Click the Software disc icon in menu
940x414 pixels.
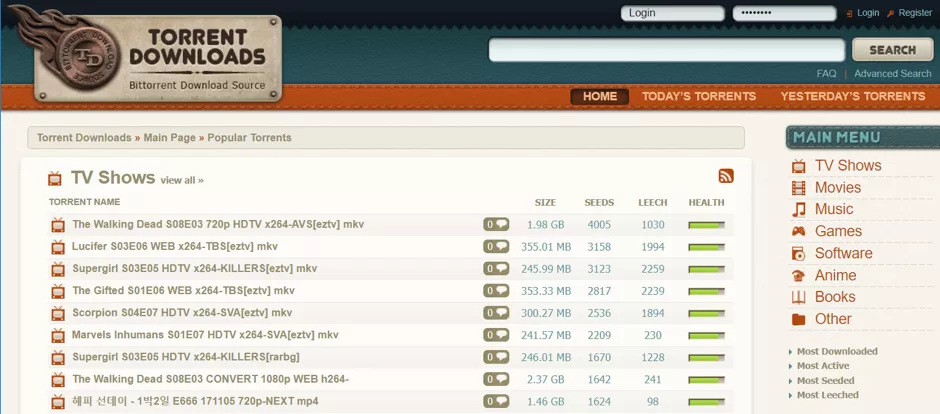point(798,254)
